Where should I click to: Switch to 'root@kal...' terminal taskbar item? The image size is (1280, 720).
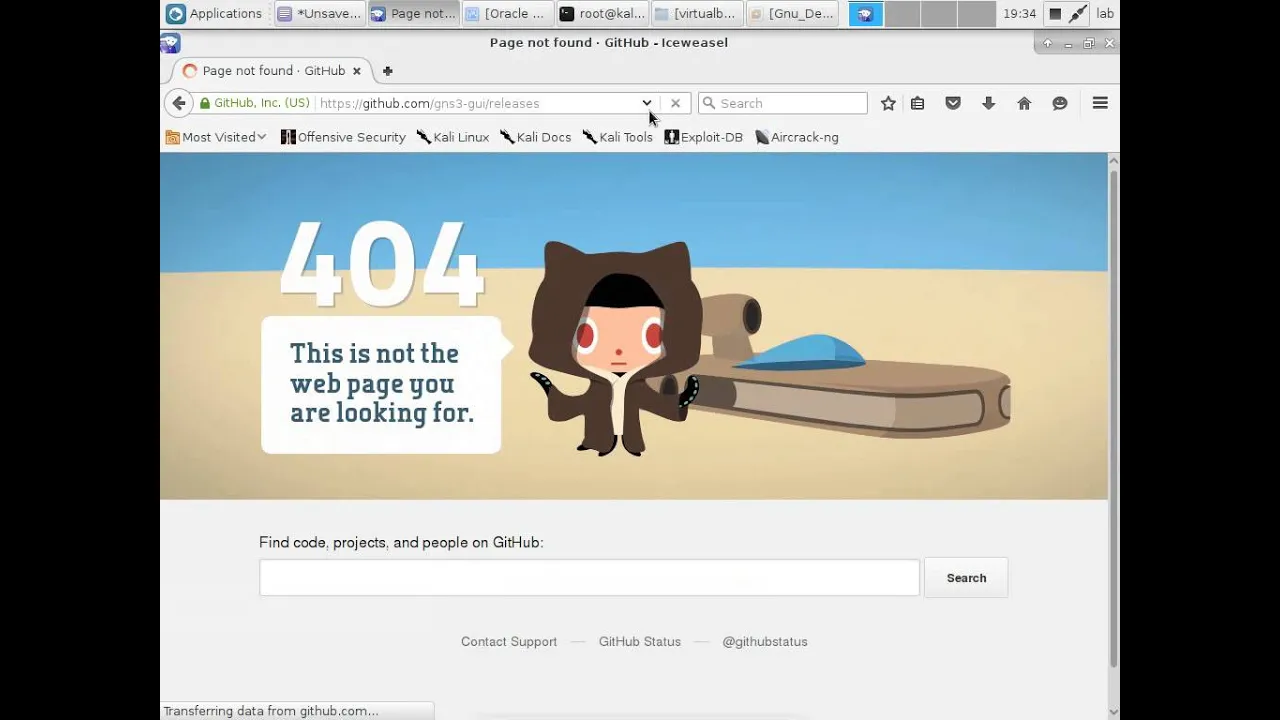pos(601,13)
